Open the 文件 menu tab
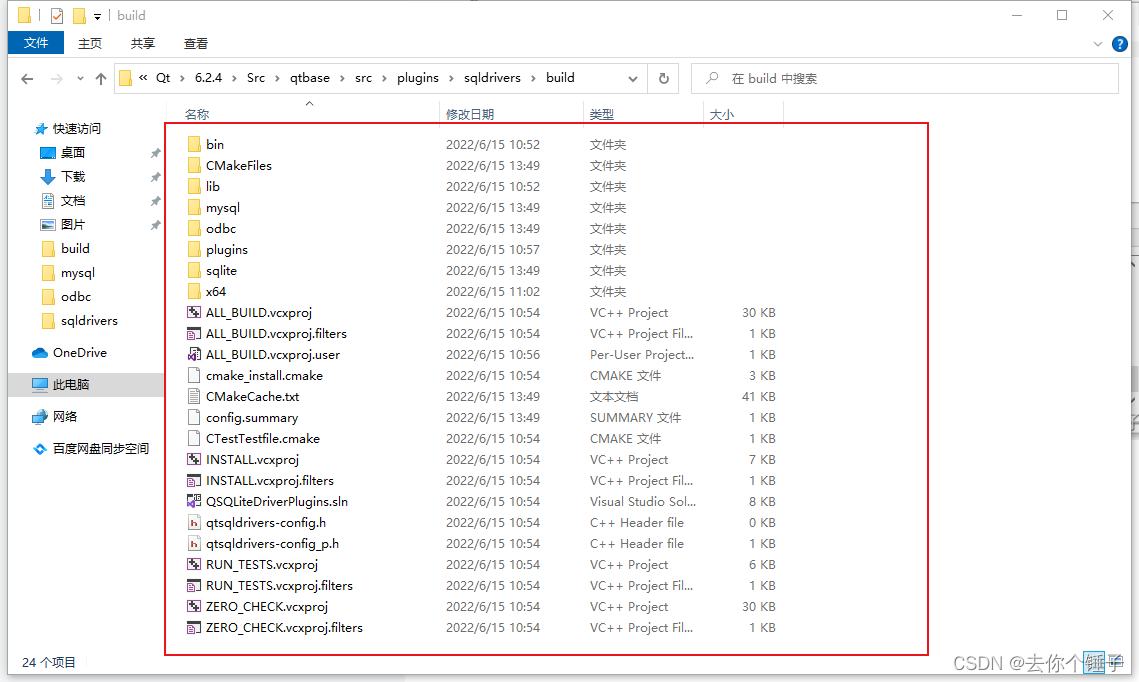Image resolution: width=1139 pixels, height=682 pixels. click(36, 44)
